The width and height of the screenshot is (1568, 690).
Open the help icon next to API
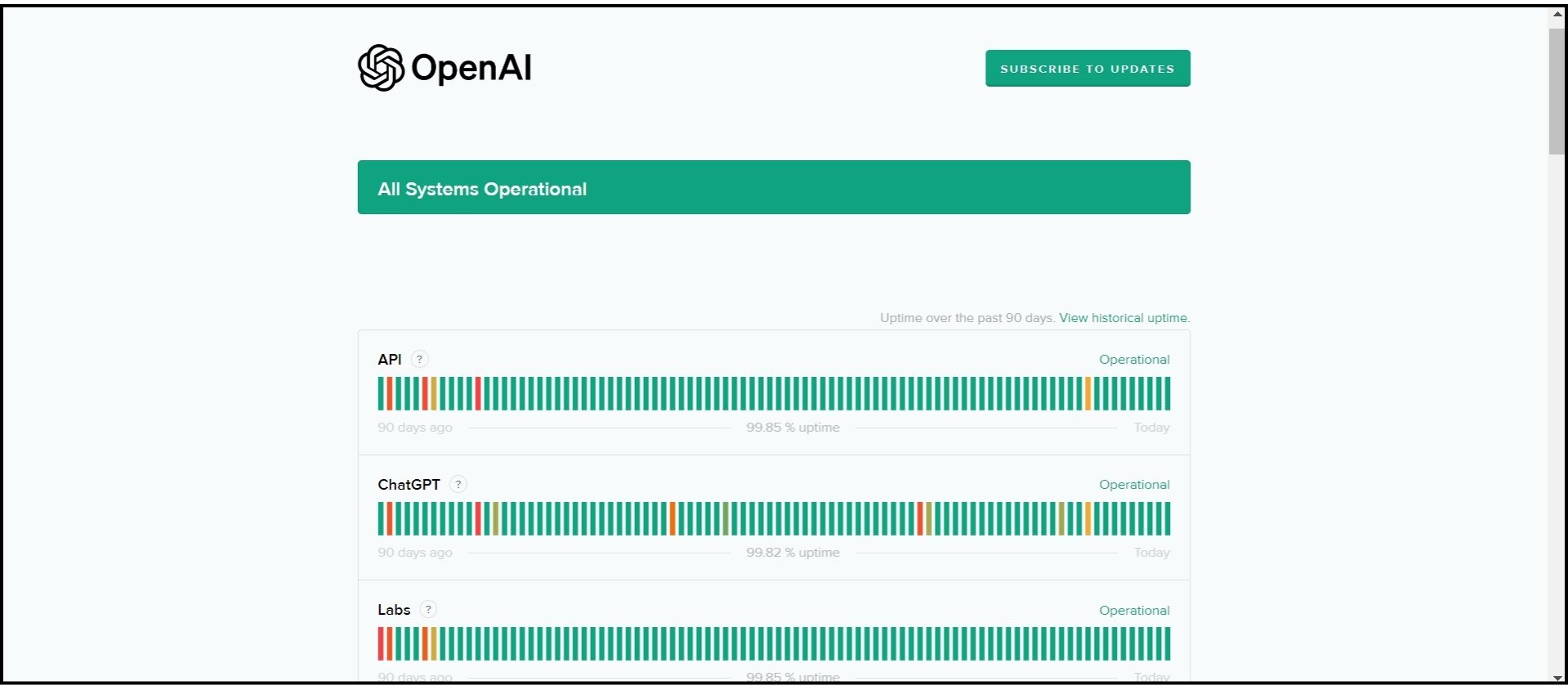[419, 359]
